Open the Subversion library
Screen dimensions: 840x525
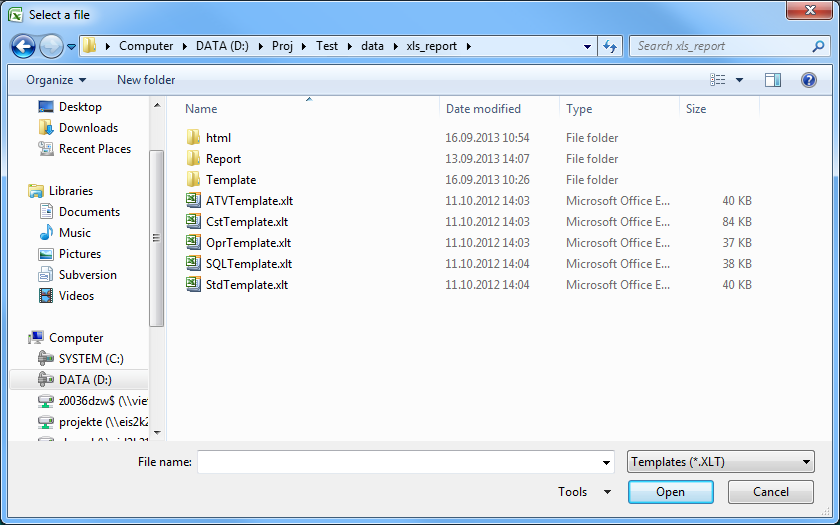point(87,274)
